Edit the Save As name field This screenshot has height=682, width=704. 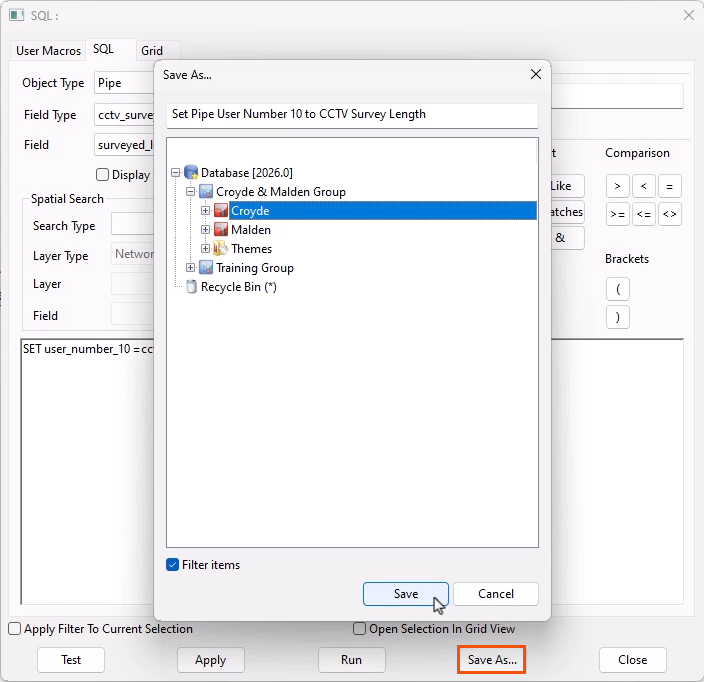coord(352,115)
